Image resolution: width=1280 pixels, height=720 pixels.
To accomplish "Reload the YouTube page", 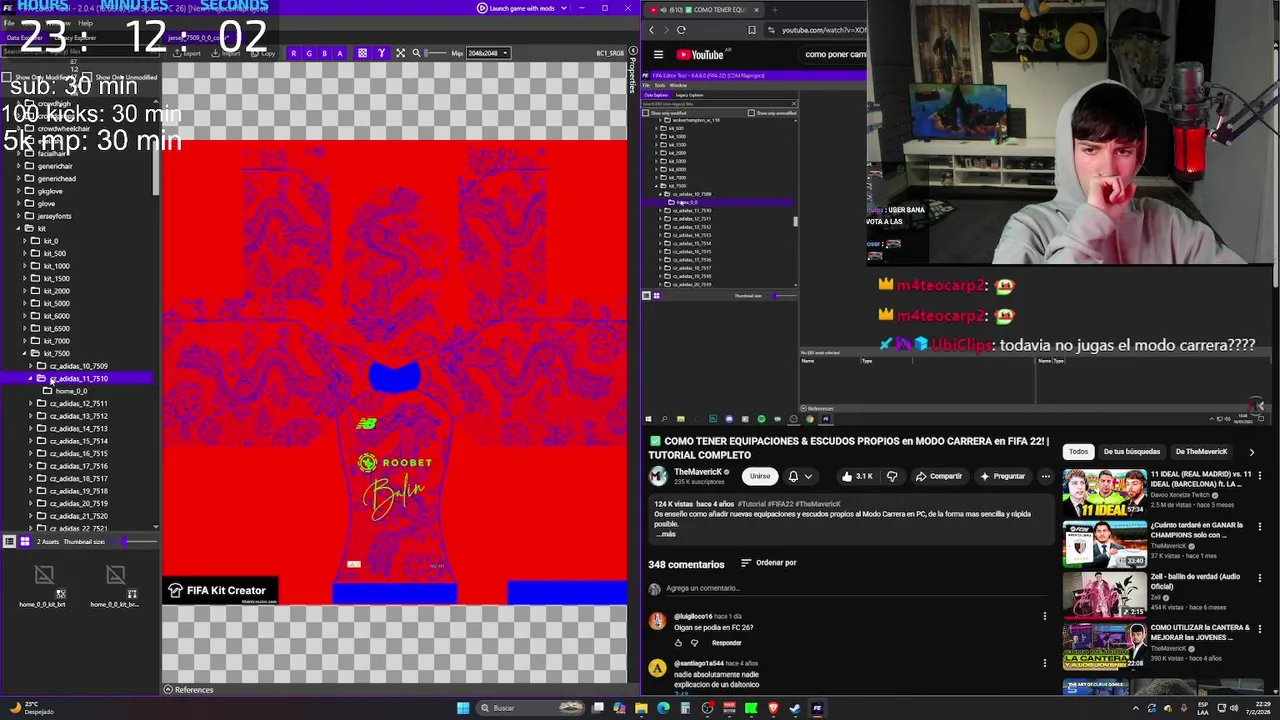I will coord(681,30).
